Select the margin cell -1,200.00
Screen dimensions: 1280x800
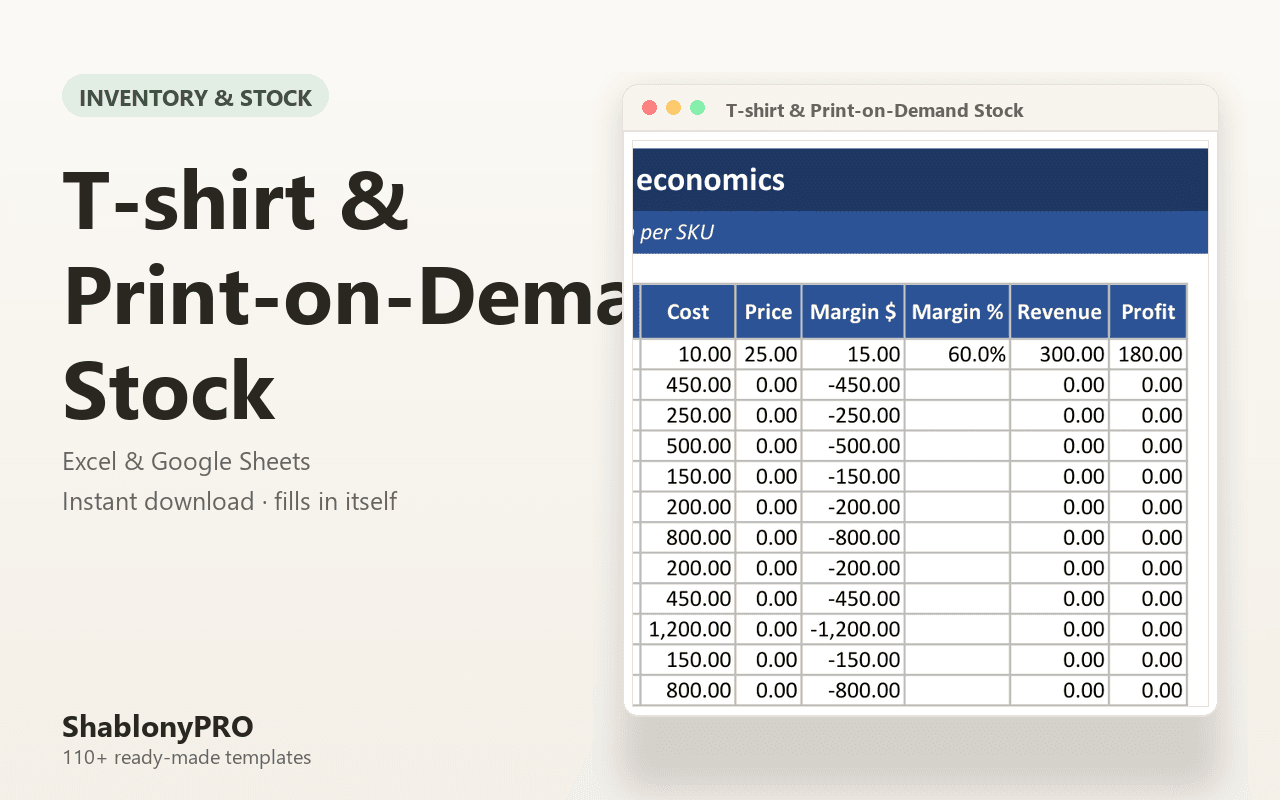(853, 629)
